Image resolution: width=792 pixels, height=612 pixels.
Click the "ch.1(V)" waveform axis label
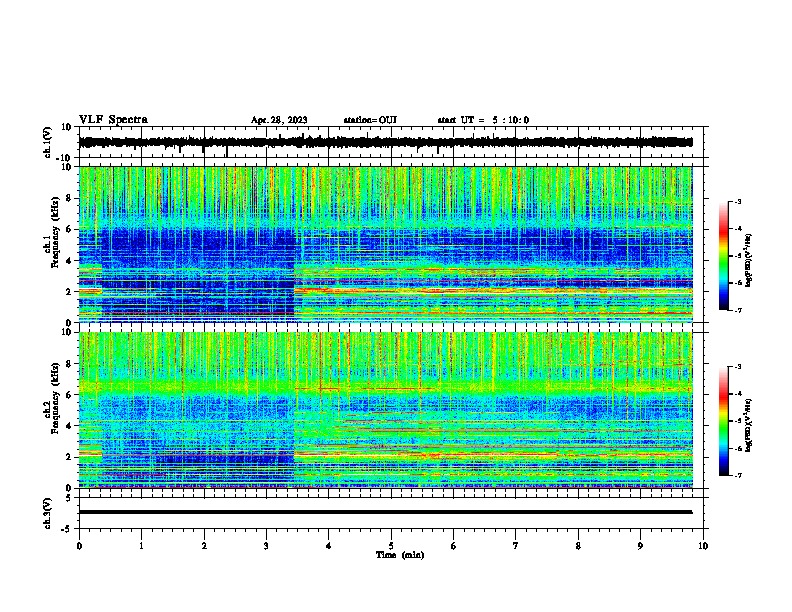pos(48,142)
